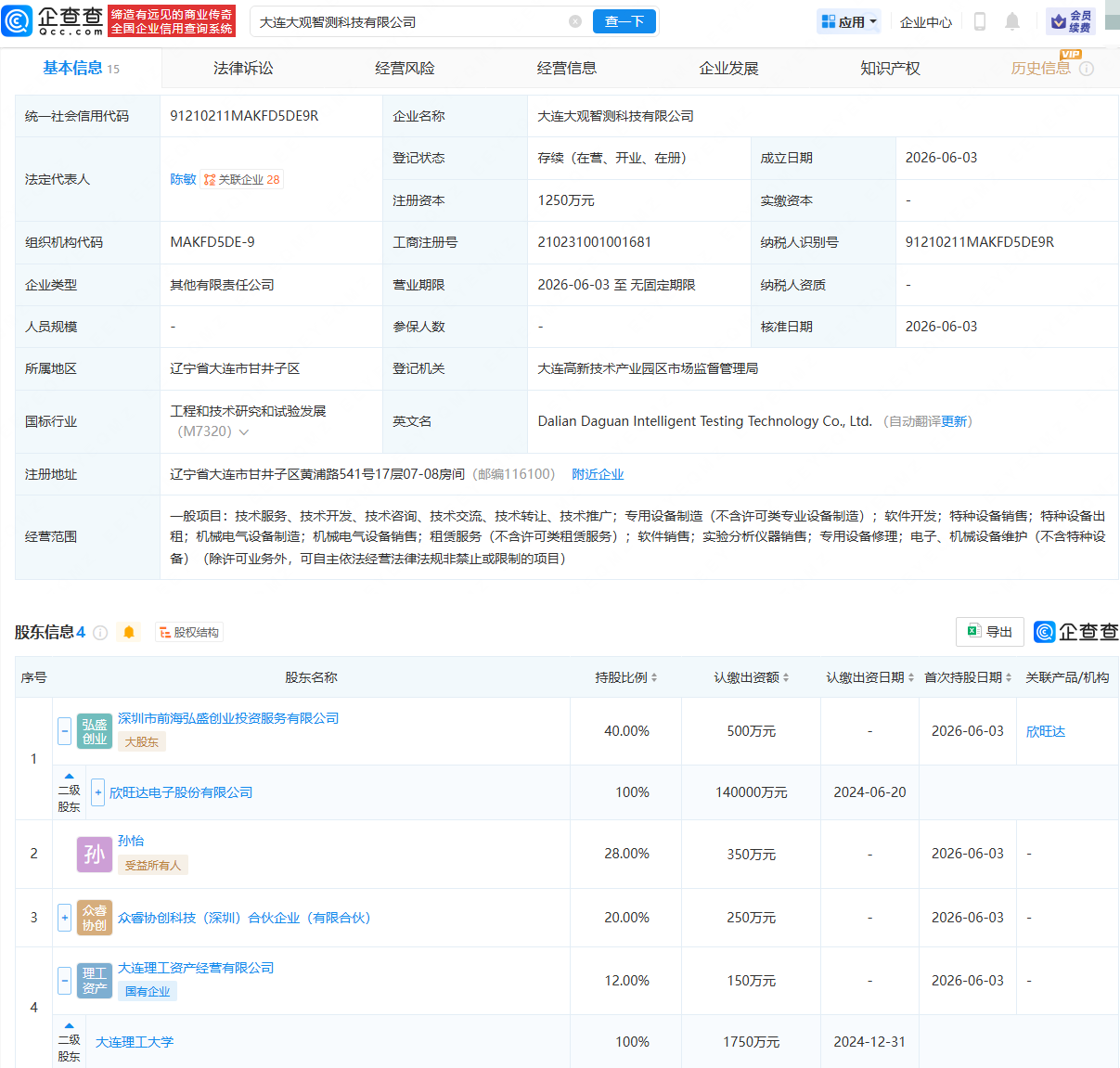Screen dimensions: 1120x1068
Task: Select registration number 210231001001681
Action: (x=595, y=242)
